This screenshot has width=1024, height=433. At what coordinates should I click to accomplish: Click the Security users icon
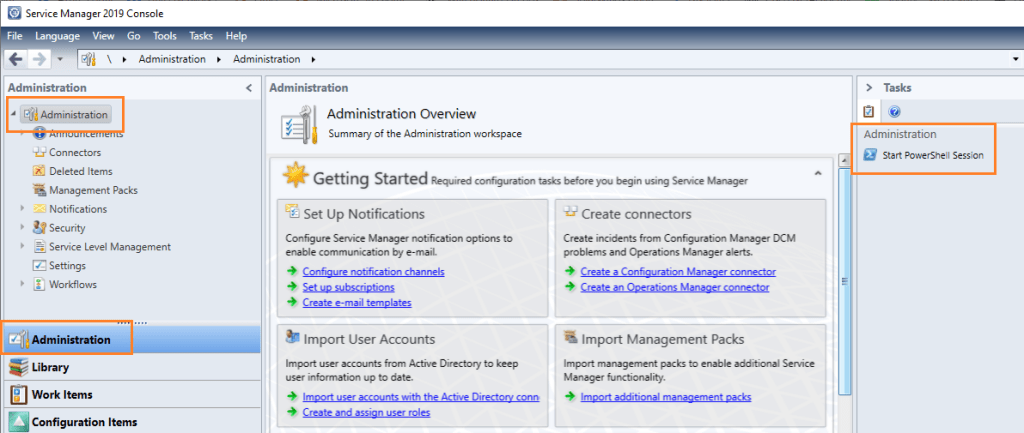click(39, 228)
